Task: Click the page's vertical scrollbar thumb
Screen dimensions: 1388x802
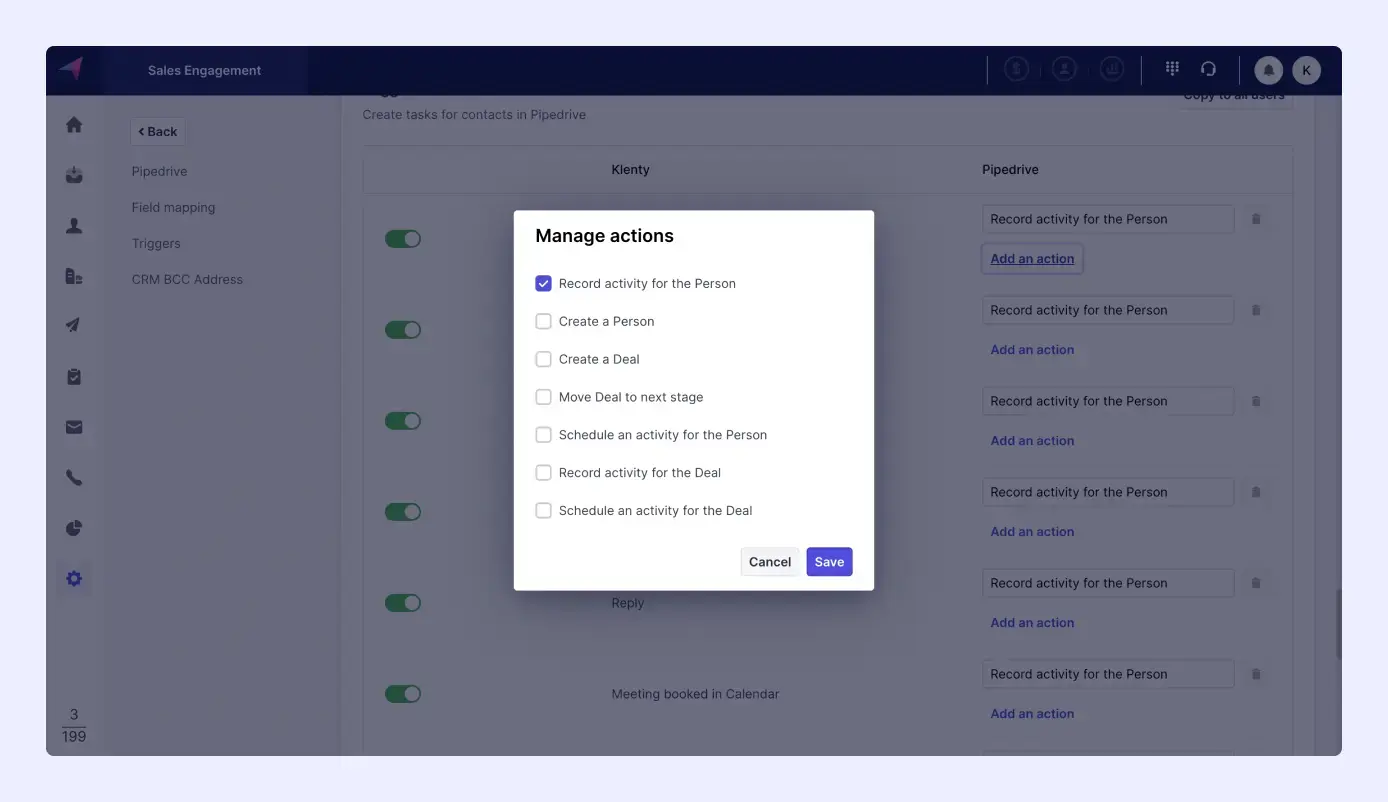Action: 1338,623
